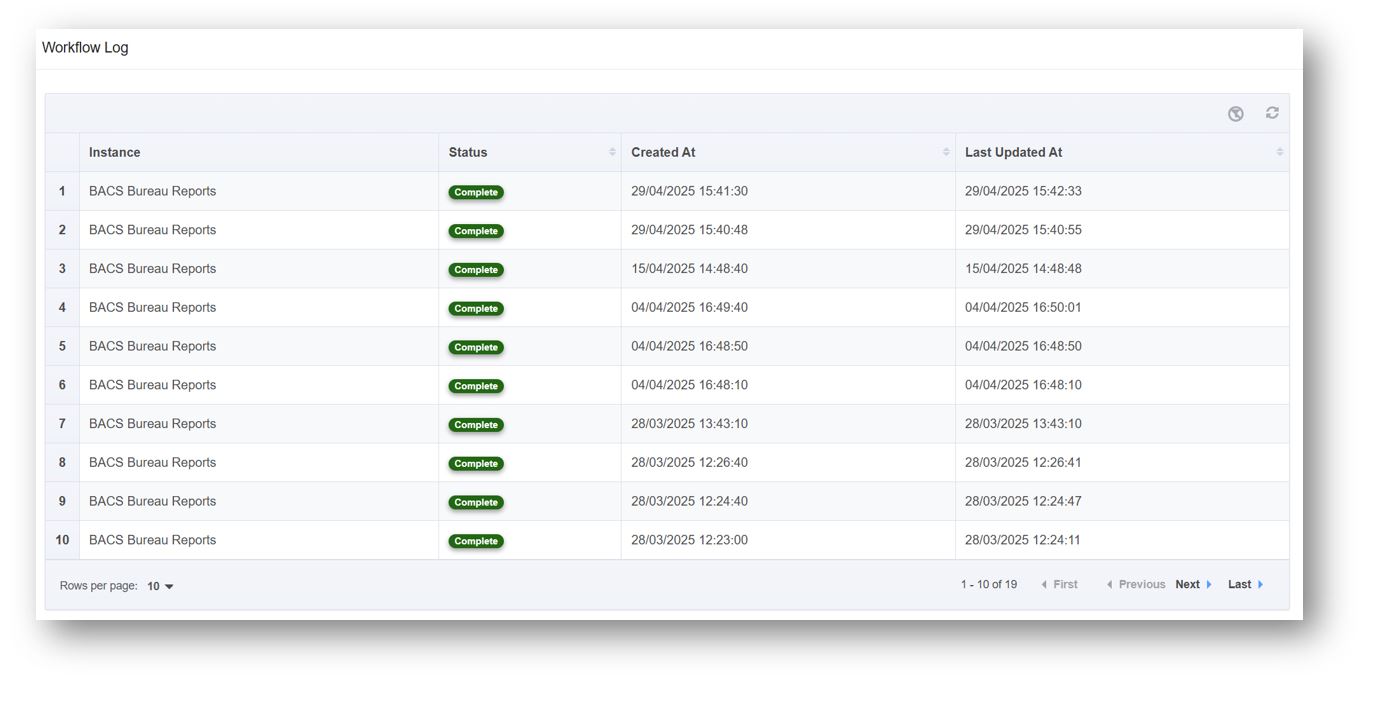Viewport: 1393px width, 708px height.
Task: Click Complete badge in row 1
Action: (x=476, y=192)
